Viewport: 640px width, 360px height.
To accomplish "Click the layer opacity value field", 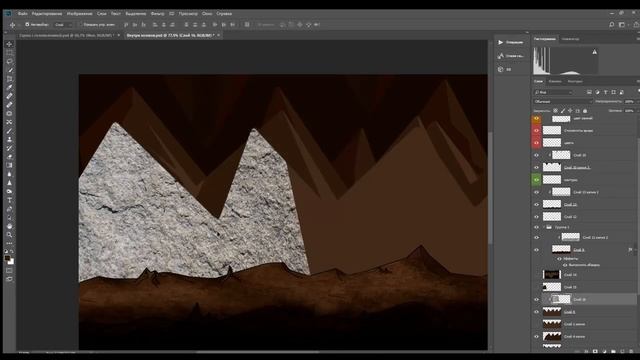I will [x=629, y=102].
